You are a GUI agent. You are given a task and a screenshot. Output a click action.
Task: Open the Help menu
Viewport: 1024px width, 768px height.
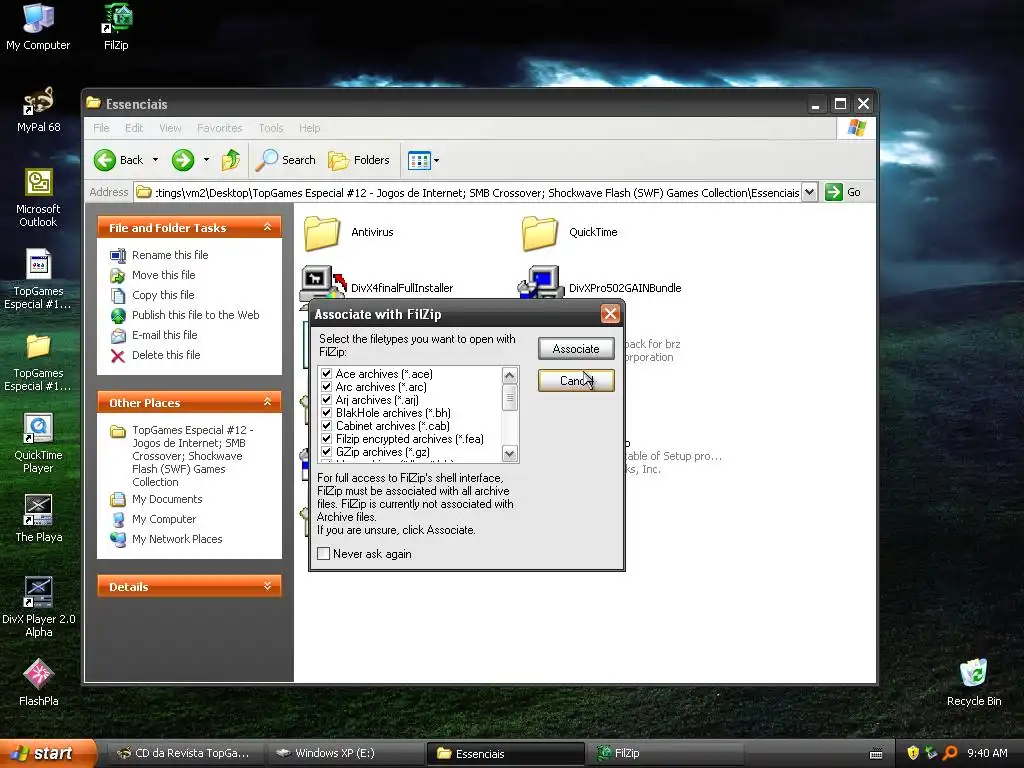(x=310, y=128)
